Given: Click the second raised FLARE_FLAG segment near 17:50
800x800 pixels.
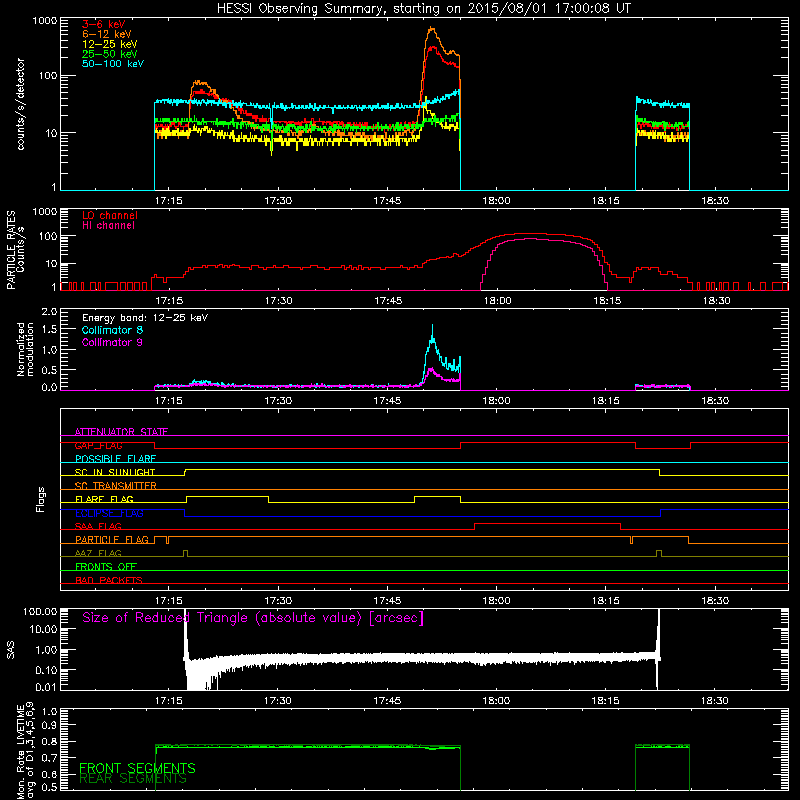Looking at the screenshot, I should pos(437,496).
